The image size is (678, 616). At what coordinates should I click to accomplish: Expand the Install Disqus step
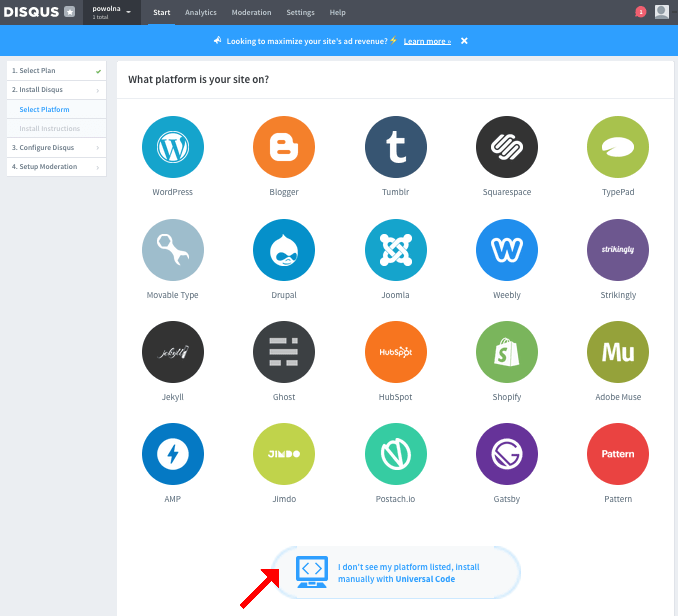(56, 90)
